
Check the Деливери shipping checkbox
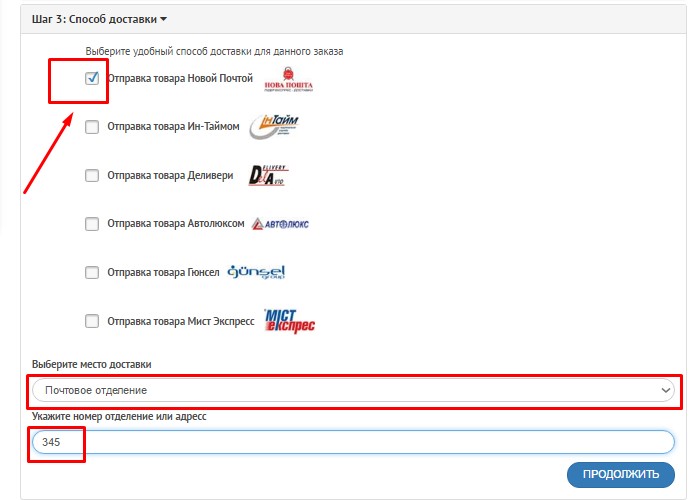click(92, 175)
